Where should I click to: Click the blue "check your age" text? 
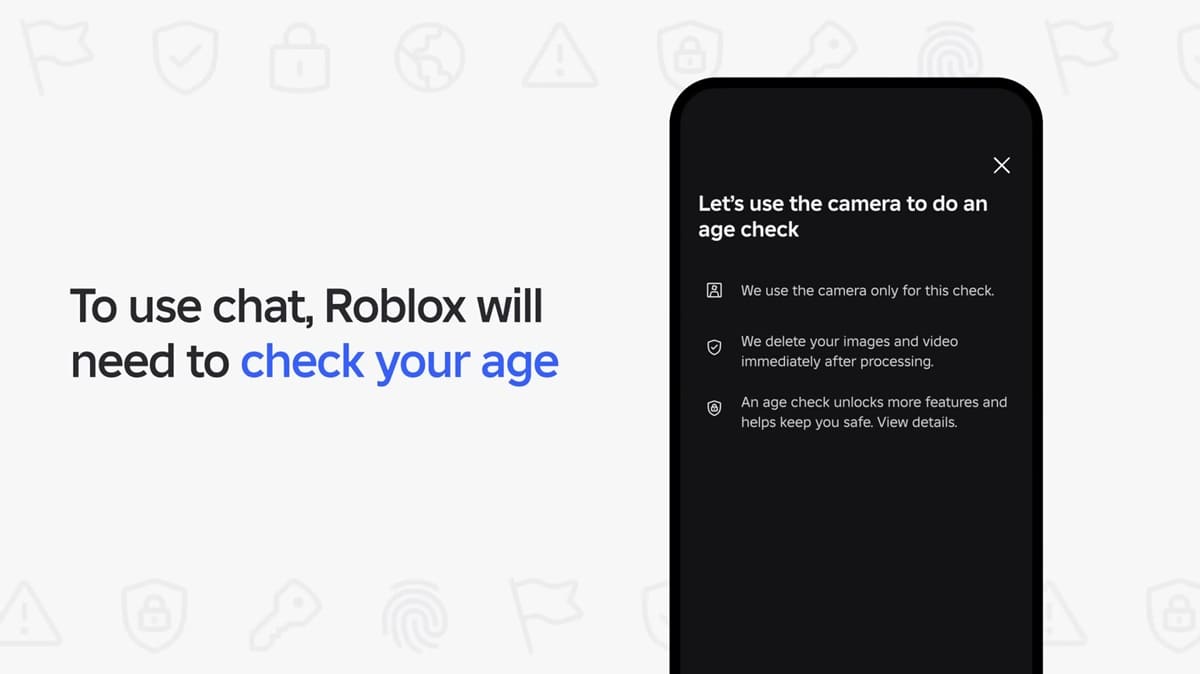(399, 362)
